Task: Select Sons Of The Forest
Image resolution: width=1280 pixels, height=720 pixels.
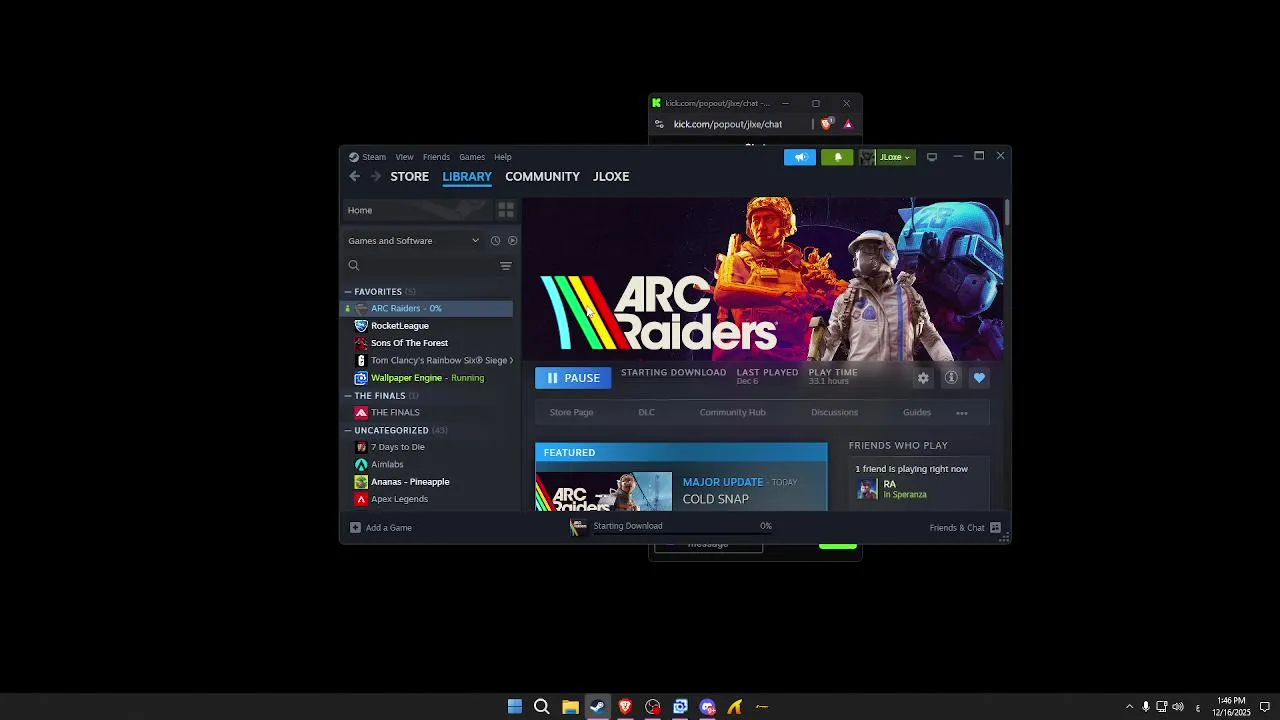Action: click(428, 343)
